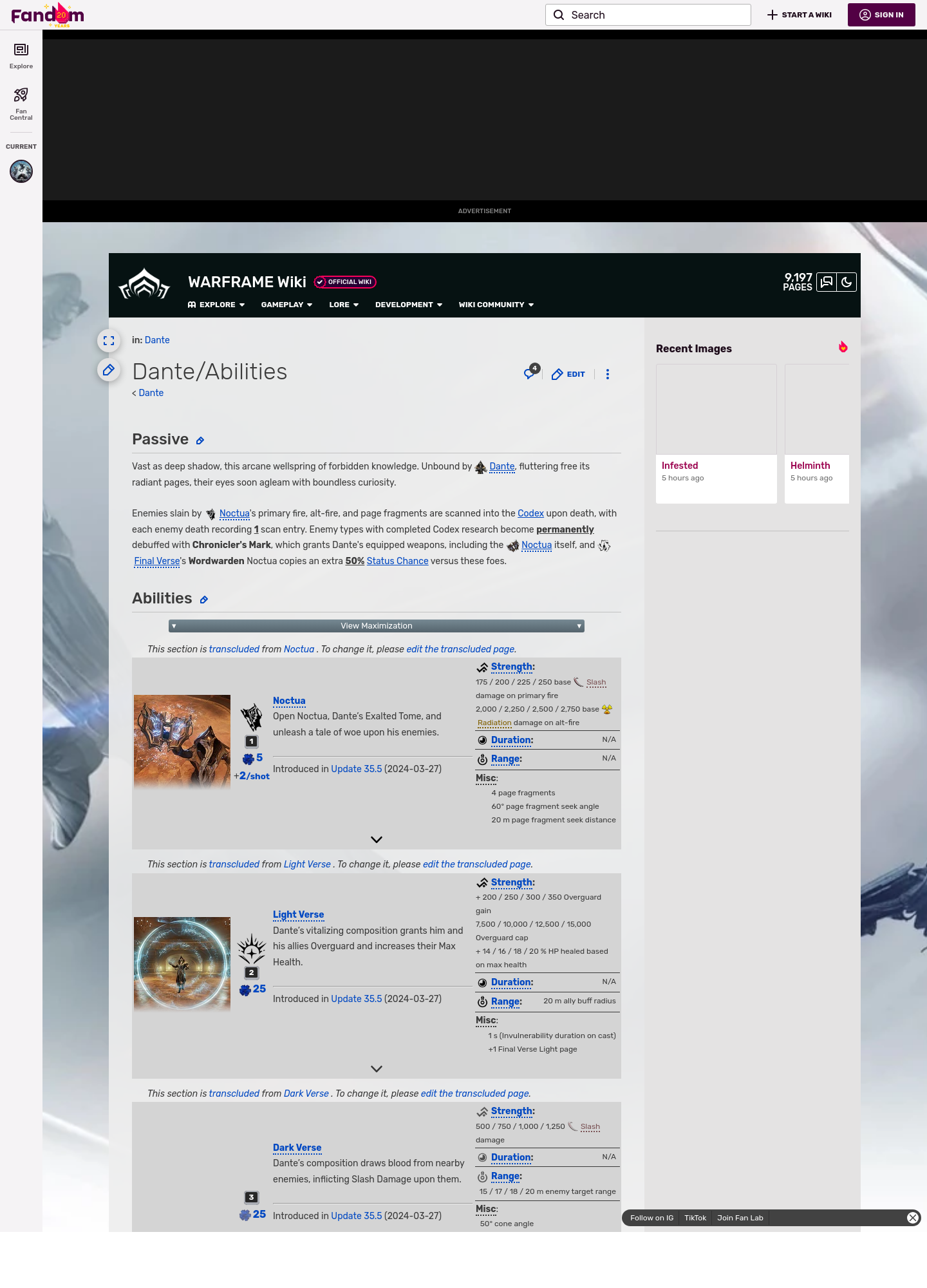Open the Fandom home logo
Viewport: 927px width, 1288px height.
pyautogui.click(x=48, y=15)
